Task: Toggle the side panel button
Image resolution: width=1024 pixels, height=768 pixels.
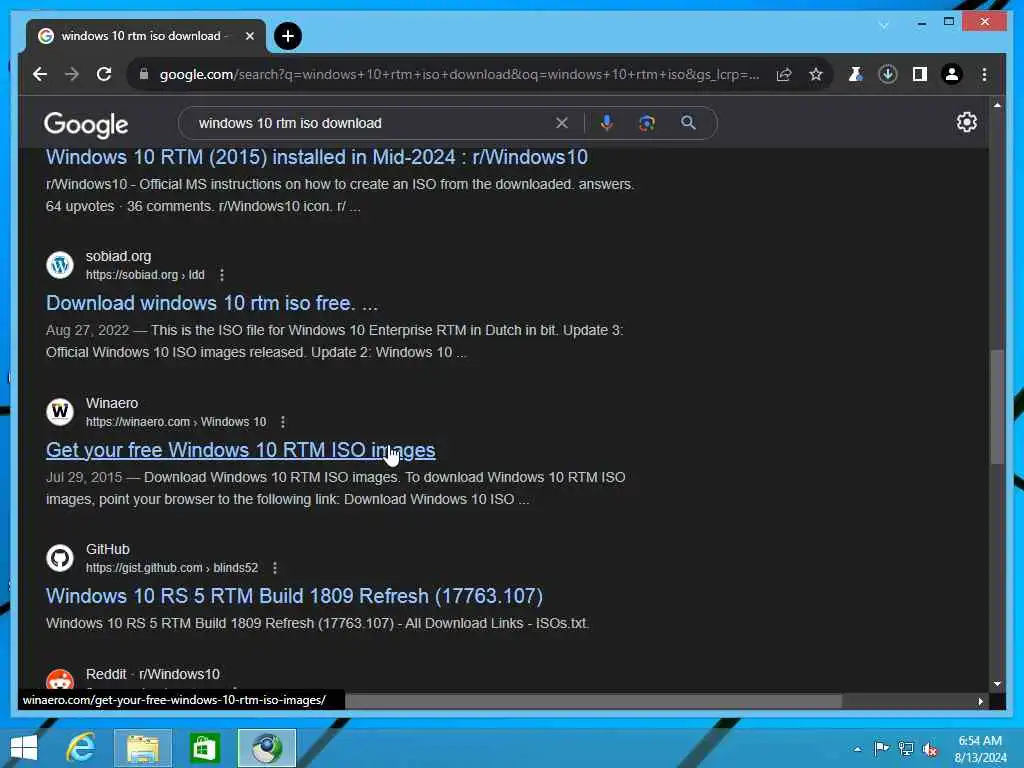Action: coord(920,74)
